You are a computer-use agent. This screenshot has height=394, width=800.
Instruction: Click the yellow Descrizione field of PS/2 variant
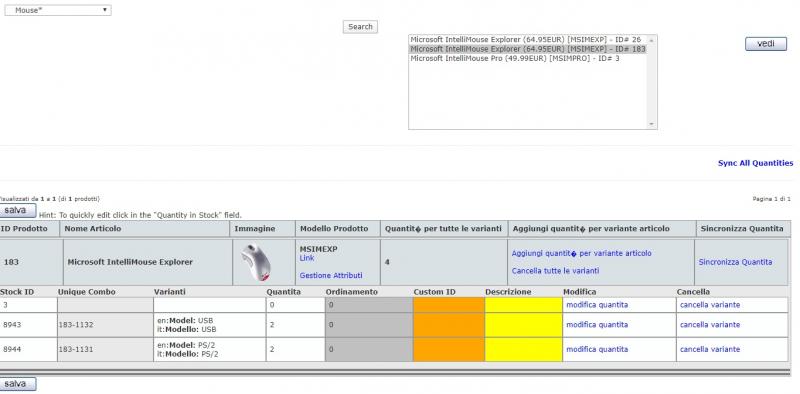point(523,350)
